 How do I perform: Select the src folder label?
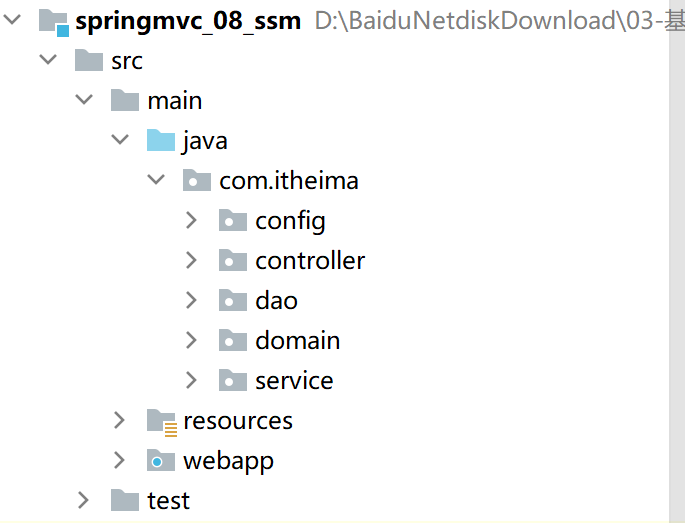pyautogui.click(x=127, y=61)
